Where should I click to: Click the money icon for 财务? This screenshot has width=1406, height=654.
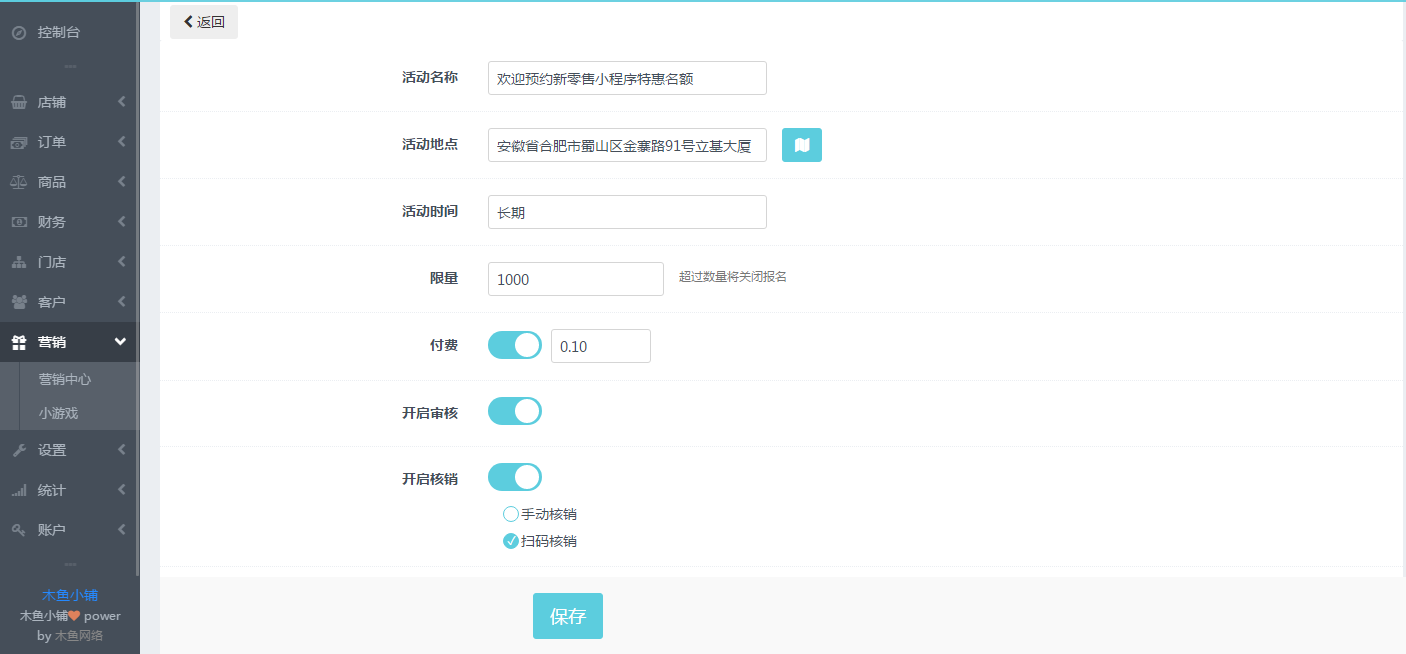(x=18, y=222)
